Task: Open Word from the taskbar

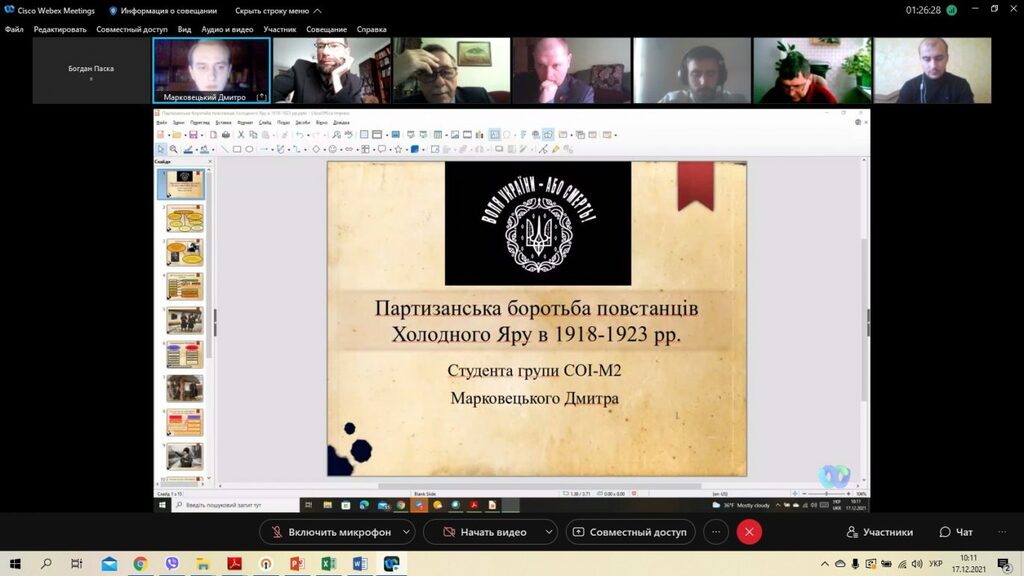Action: (x=359, y=564)
